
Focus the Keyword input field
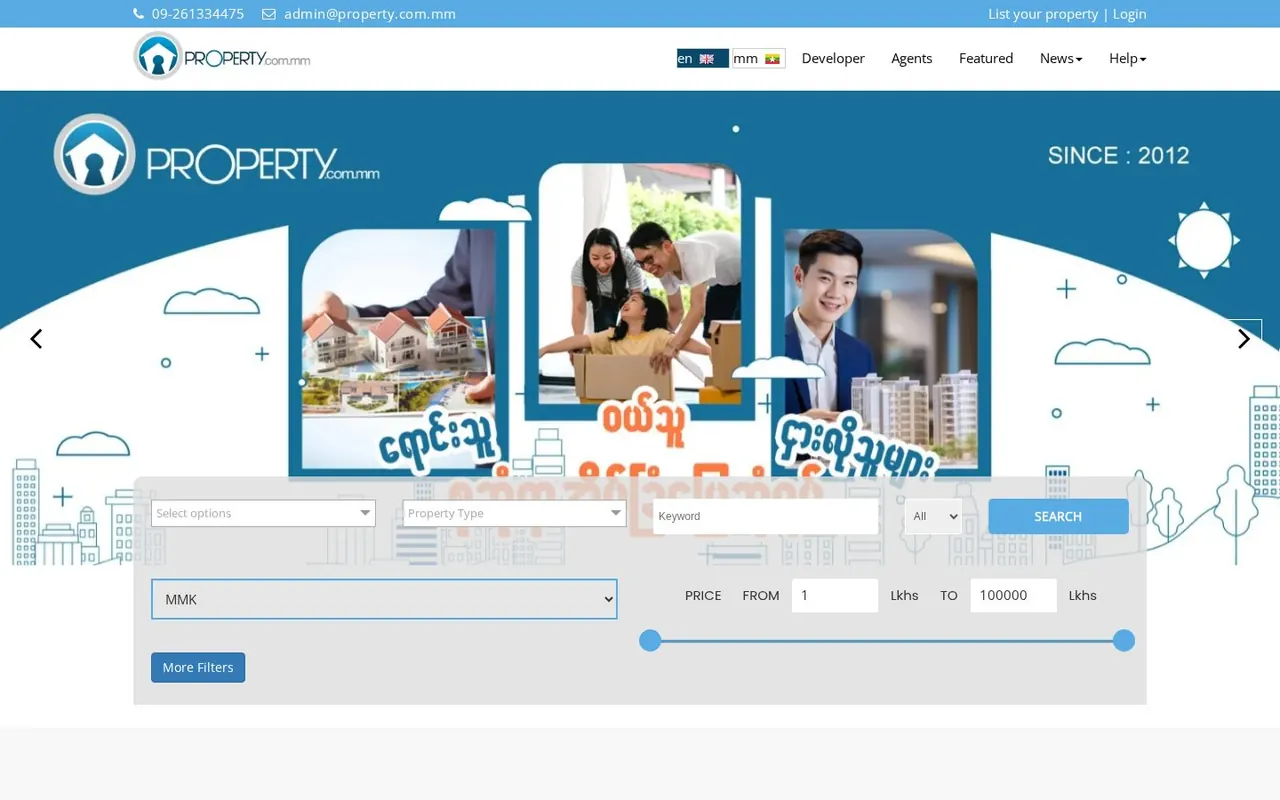[x=766, y=516]
